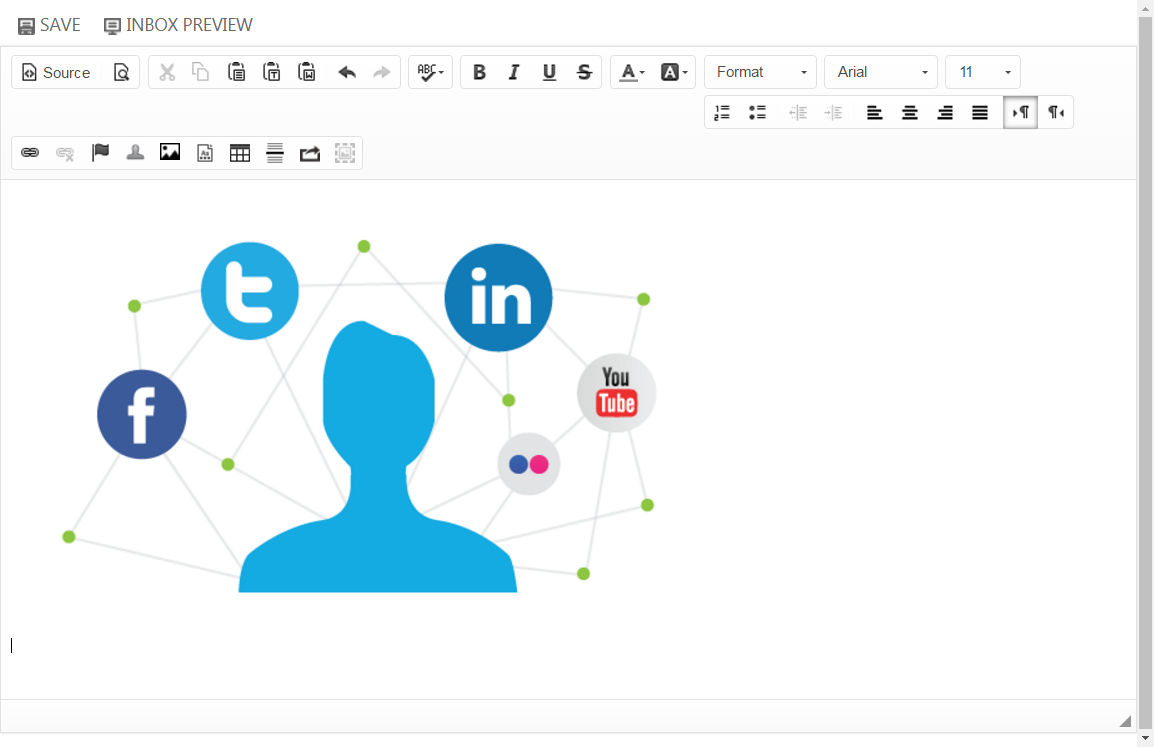Toggle Italic text style

coord(514,72)
